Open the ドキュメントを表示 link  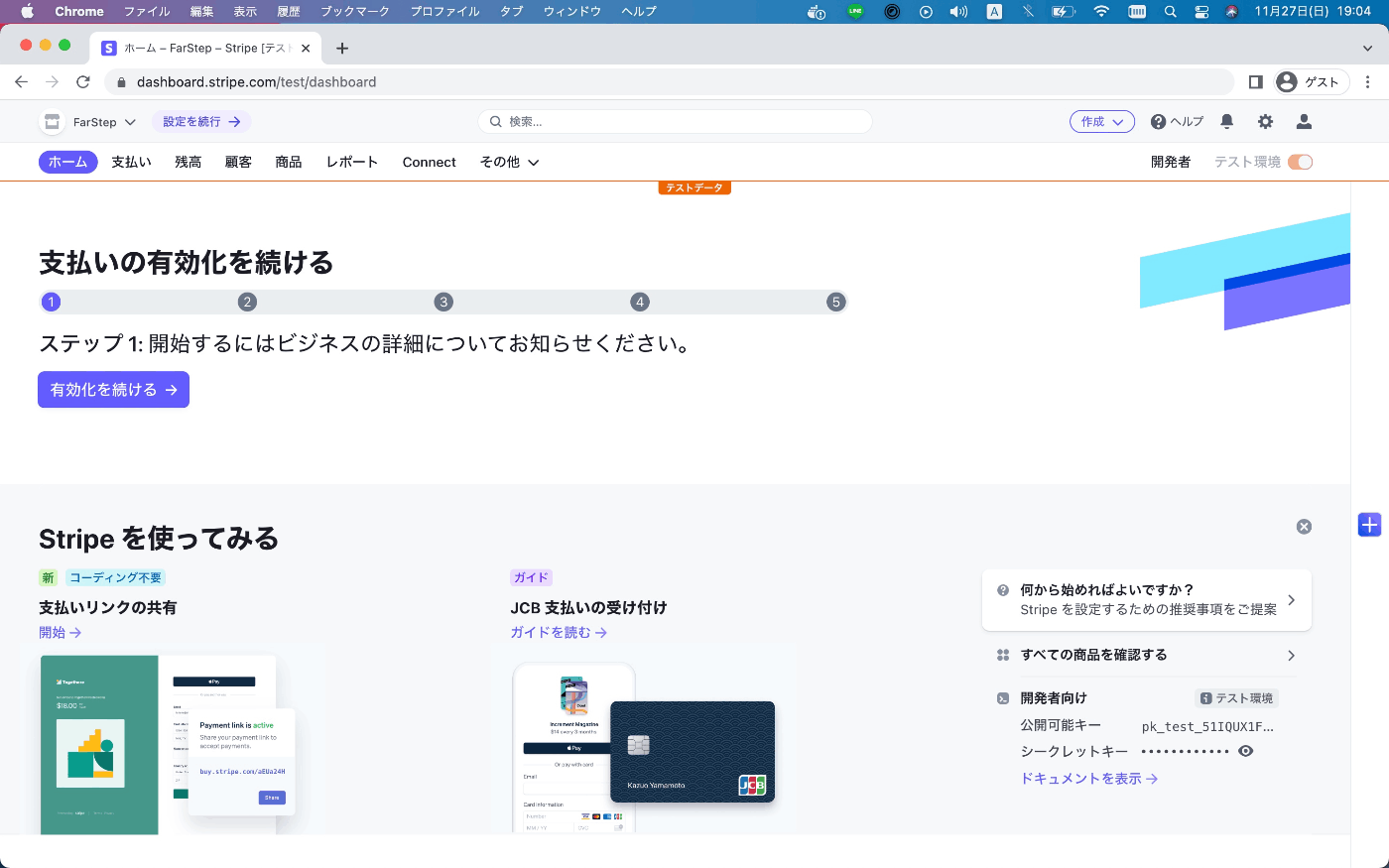(x=1081, y=778)
